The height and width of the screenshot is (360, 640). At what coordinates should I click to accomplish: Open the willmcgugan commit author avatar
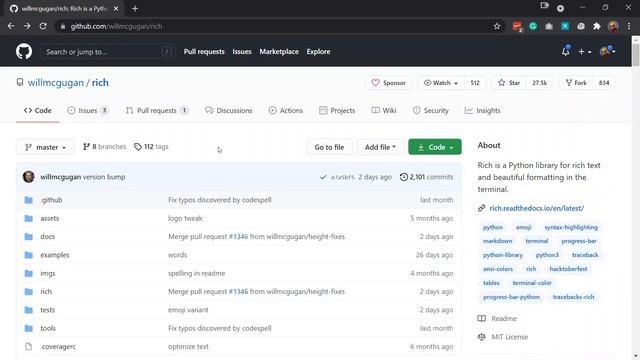(29, 177)
